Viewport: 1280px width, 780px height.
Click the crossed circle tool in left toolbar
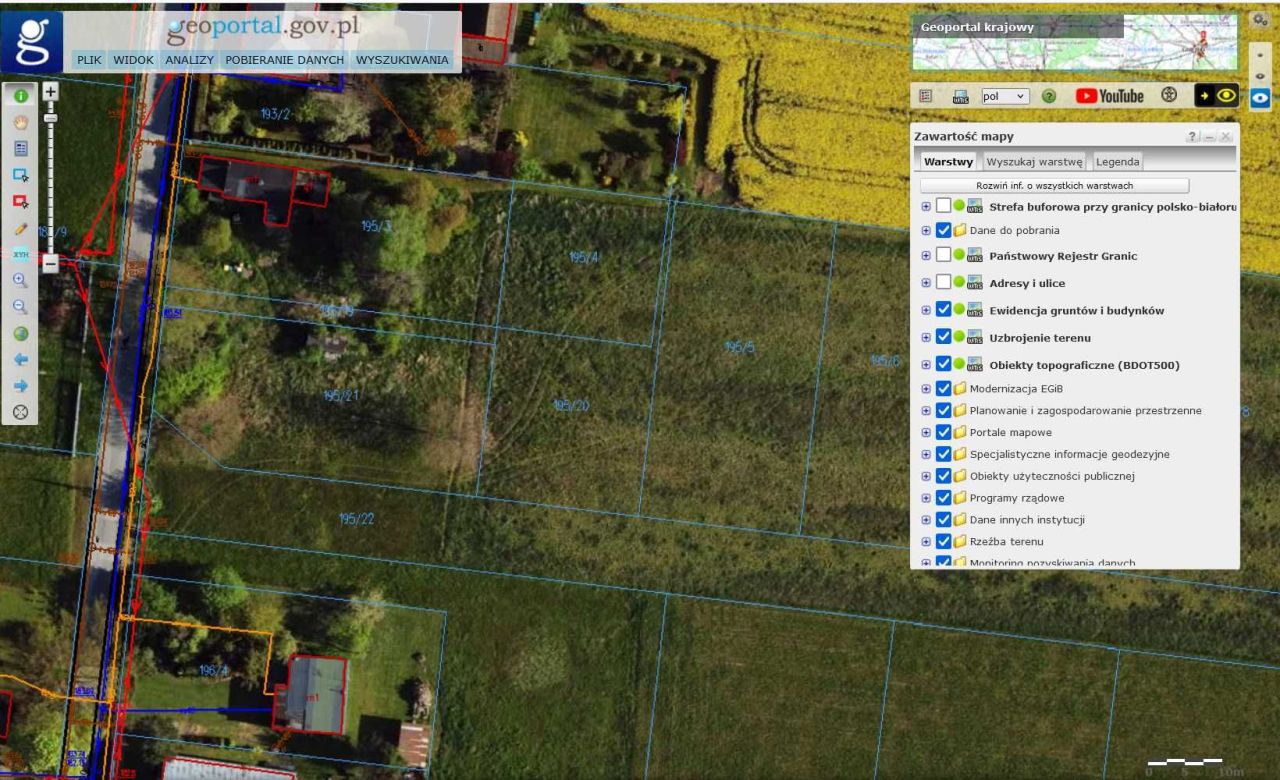point(20,412)
